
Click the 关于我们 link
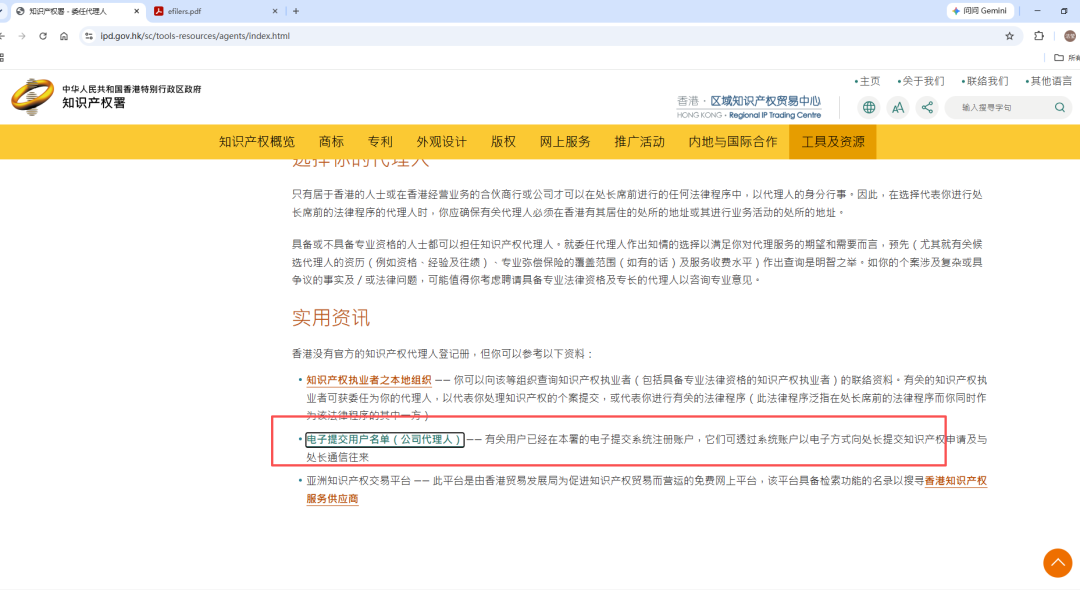(922, 81)
